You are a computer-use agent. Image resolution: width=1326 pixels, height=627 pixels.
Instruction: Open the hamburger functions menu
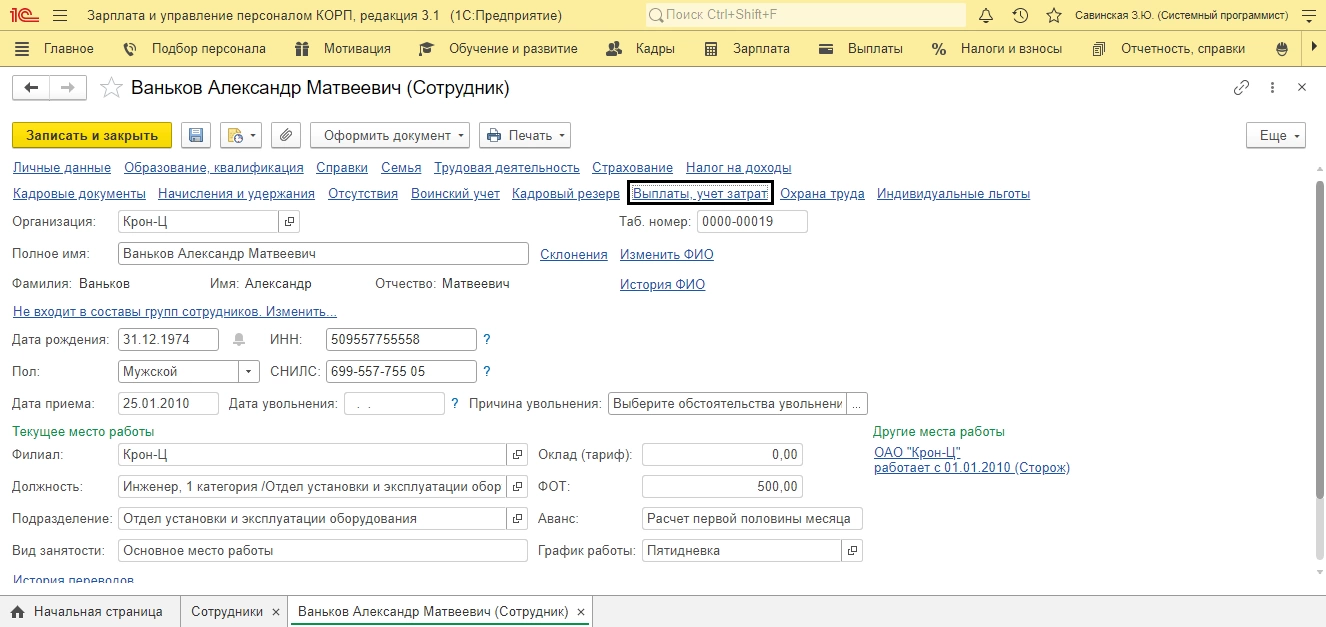59,16
